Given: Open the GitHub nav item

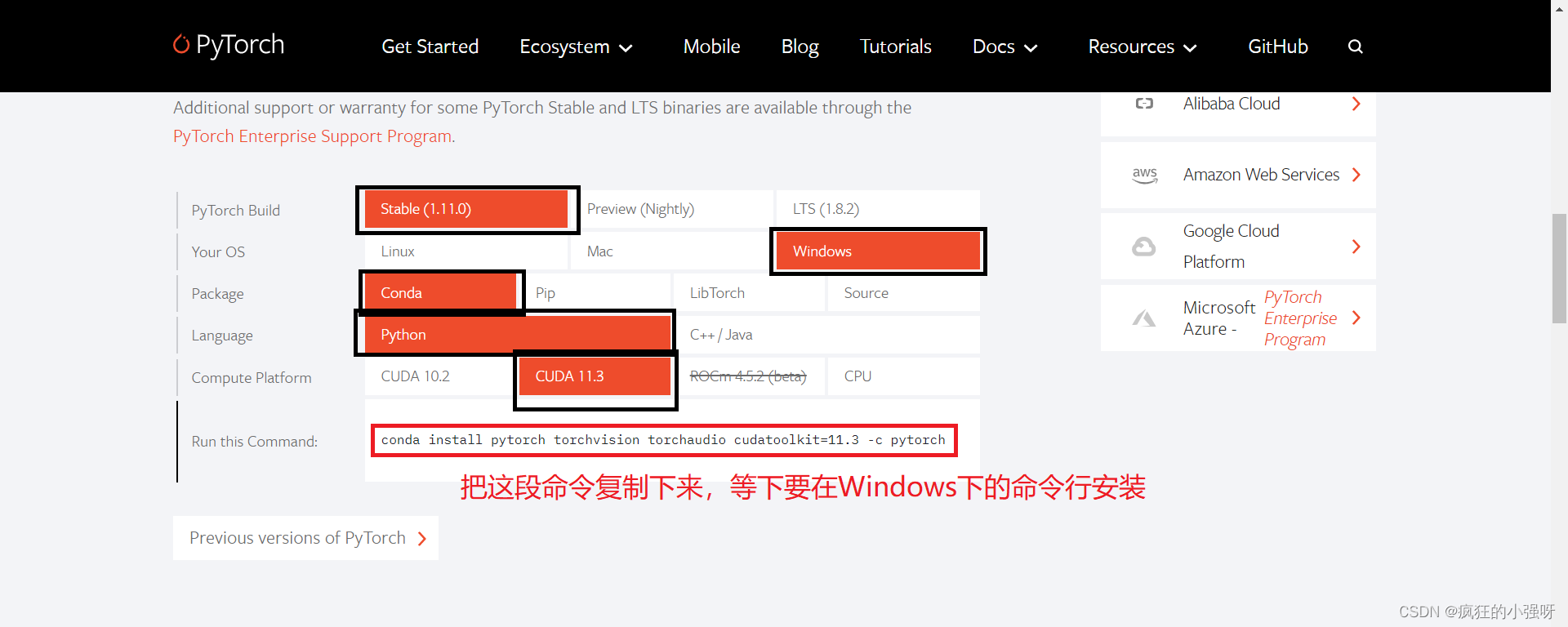Looking at the screenshot, I should coord(1277,47).
